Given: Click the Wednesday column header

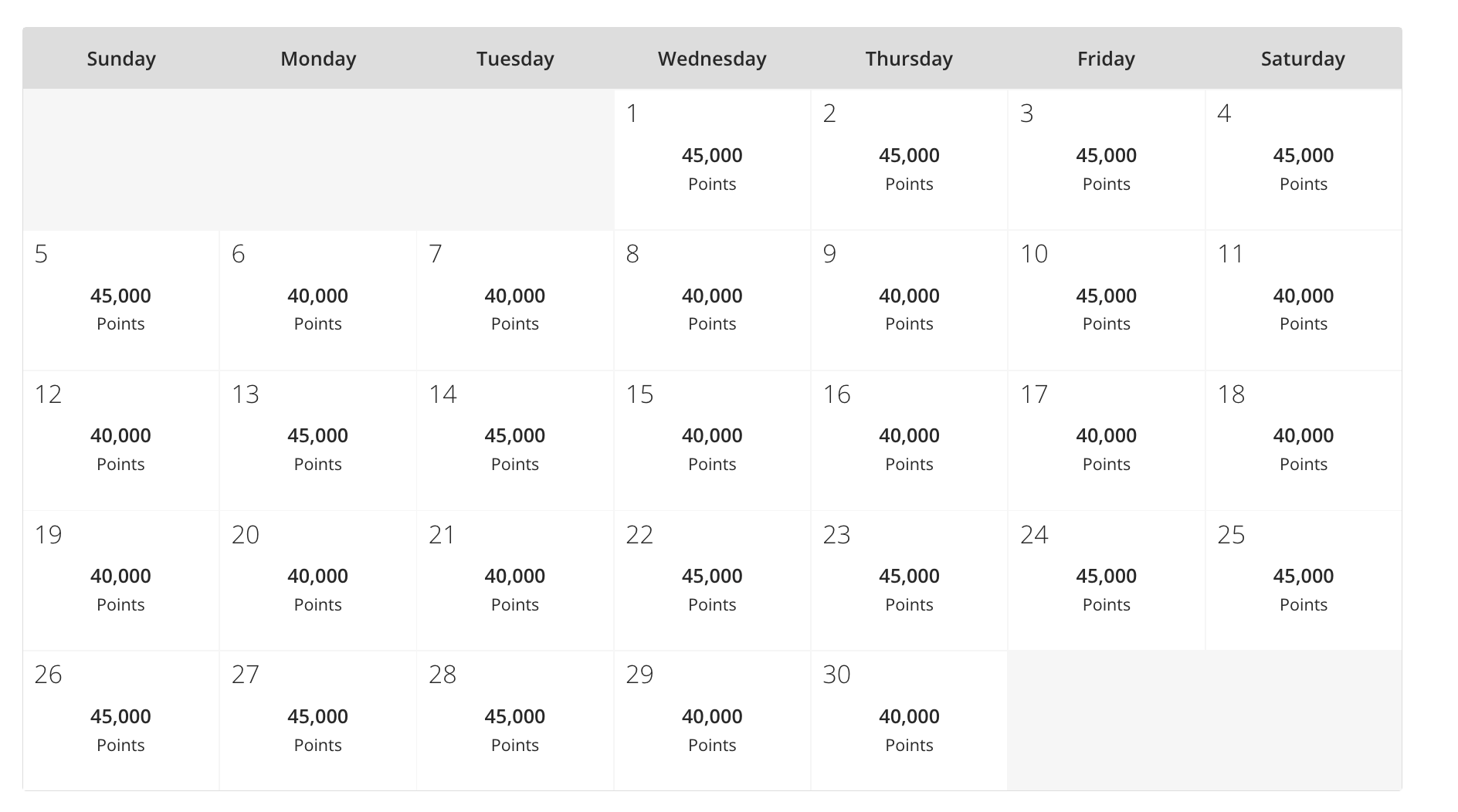Looking at the screenshot, I should tap(711, 59).
